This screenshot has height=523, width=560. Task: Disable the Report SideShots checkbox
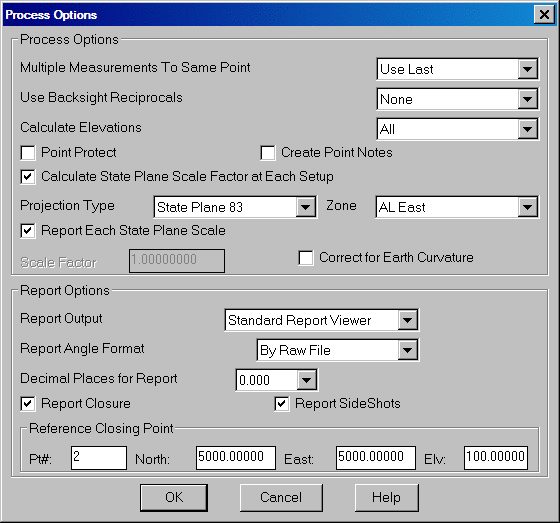coord(282,404)
